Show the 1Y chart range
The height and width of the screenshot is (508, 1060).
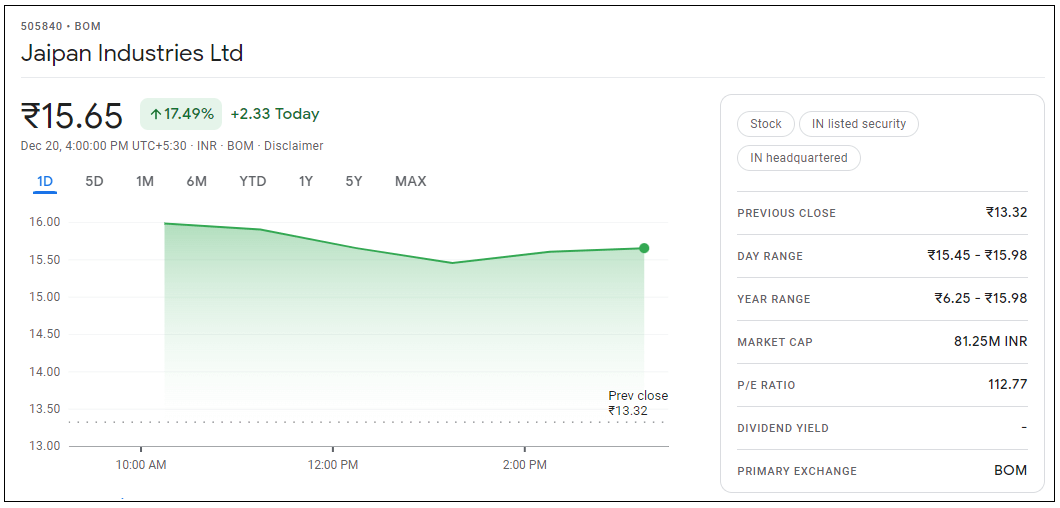point(306,181)
